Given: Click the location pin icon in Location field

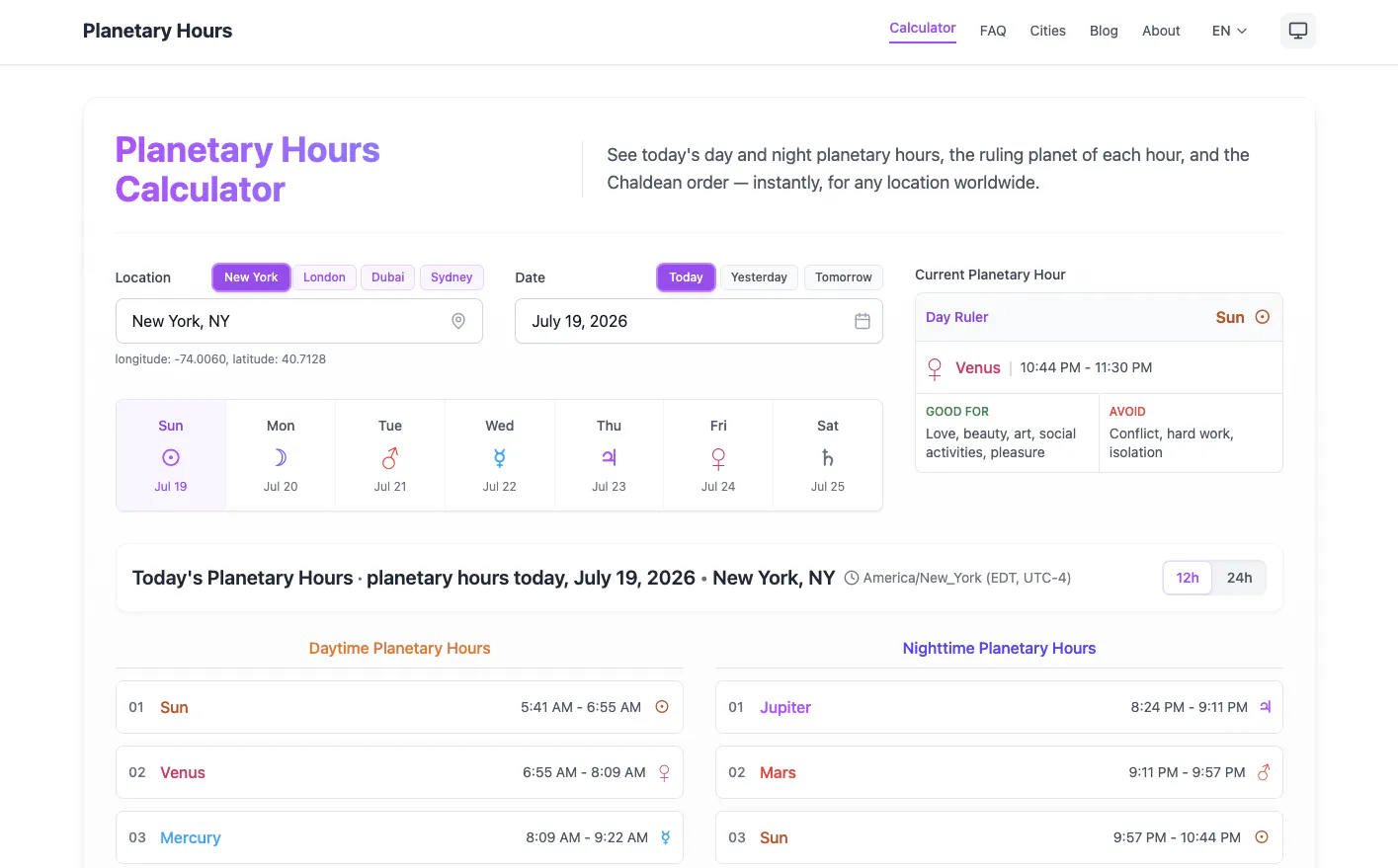Looking at the screenshot, I should click(458, 321).
